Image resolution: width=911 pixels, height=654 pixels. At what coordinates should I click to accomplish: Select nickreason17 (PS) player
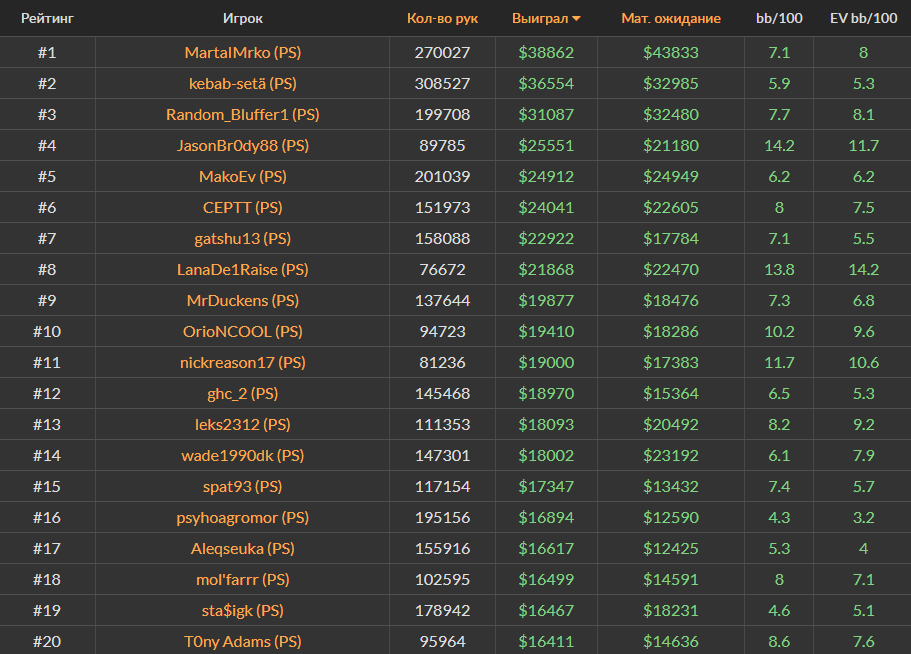click(x=243, y=362)
